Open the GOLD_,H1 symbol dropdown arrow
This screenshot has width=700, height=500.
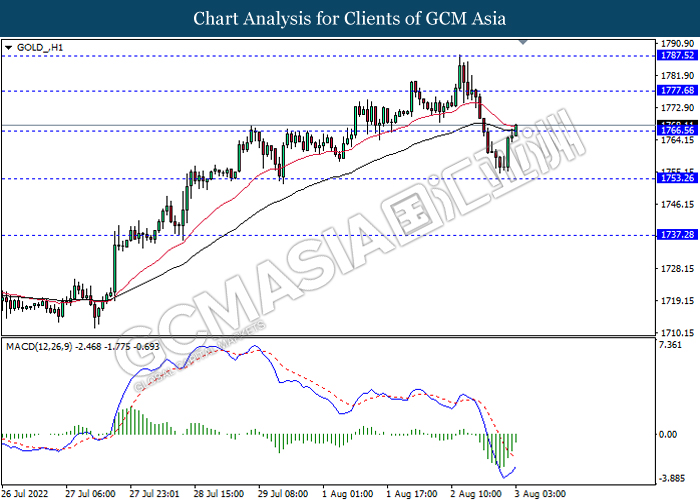[x=8, y=47]
